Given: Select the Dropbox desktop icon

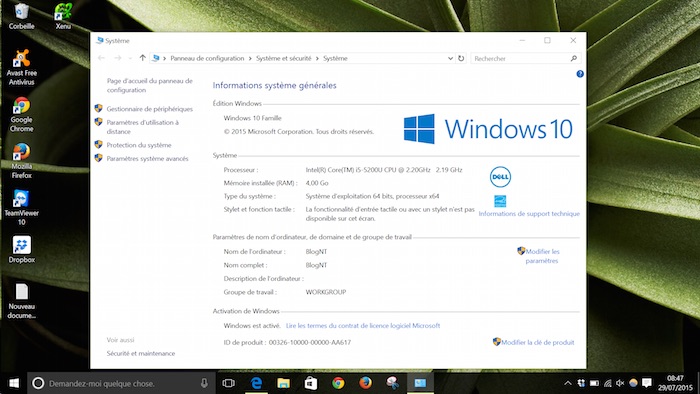Looking at the screenshot, I should tap(21, 249).
